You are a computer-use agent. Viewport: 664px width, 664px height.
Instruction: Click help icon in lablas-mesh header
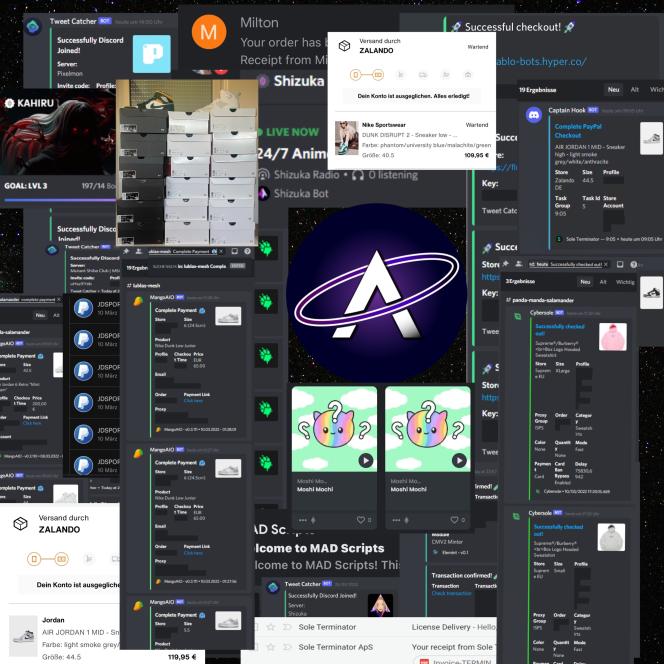(x=247, y=252)
